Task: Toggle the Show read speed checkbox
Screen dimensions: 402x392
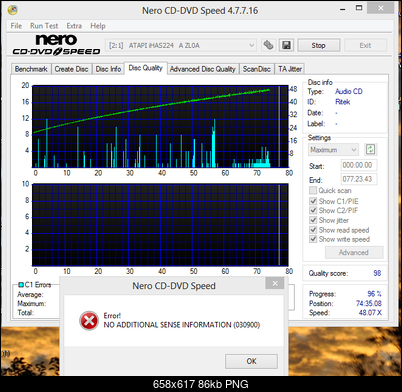Action: 313,230
